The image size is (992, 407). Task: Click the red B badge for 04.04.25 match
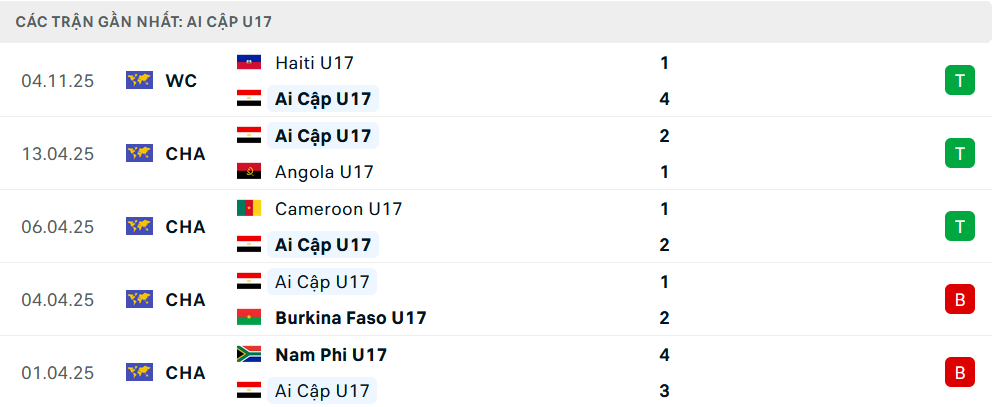click(x=959, y=300)
